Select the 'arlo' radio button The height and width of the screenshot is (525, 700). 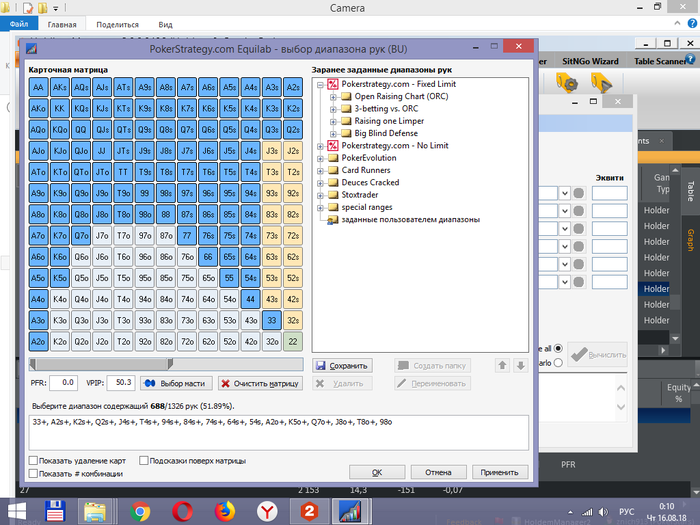(558, 362)
